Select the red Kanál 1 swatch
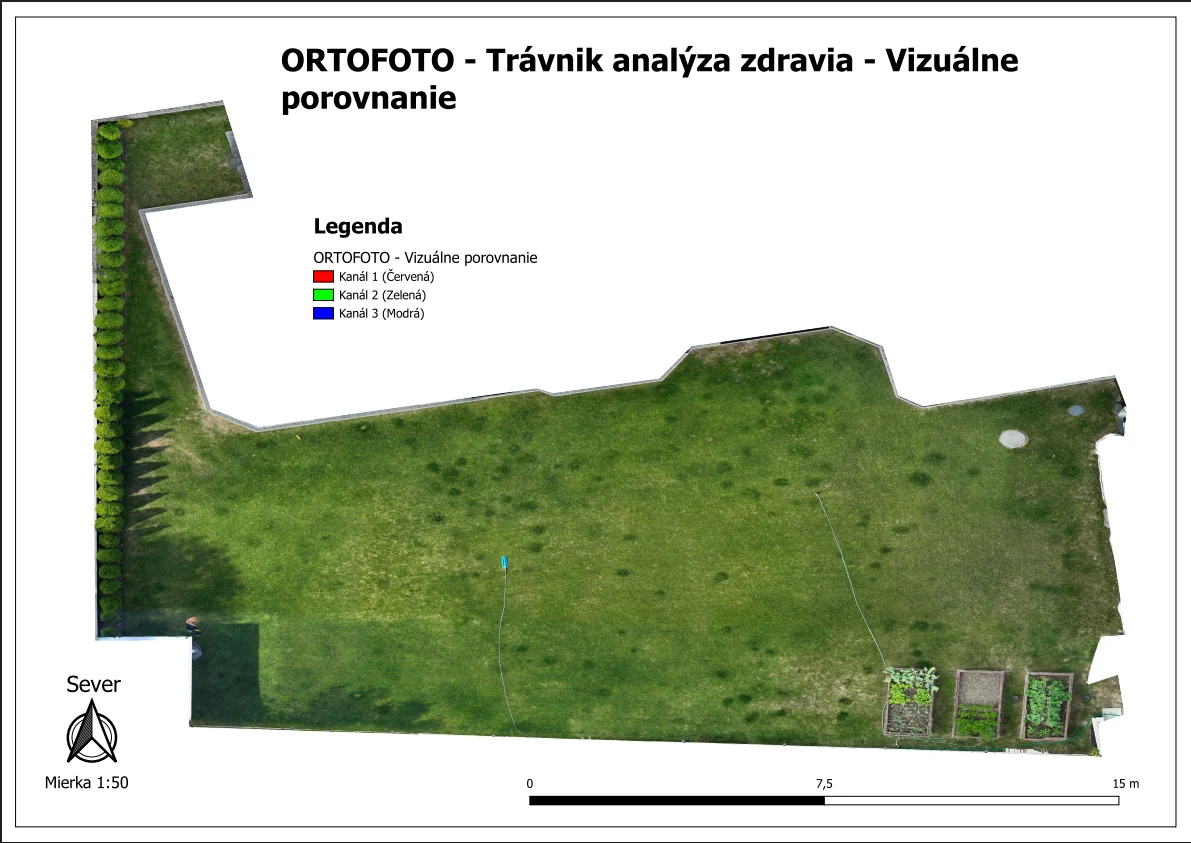1191x843 pixels. click(324, 276)
